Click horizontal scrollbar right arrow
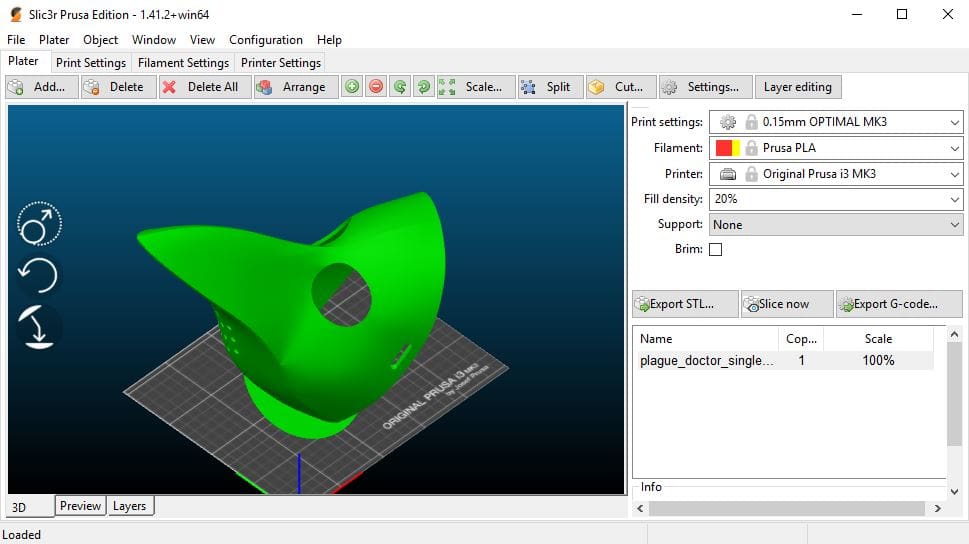 click(937, 508)
